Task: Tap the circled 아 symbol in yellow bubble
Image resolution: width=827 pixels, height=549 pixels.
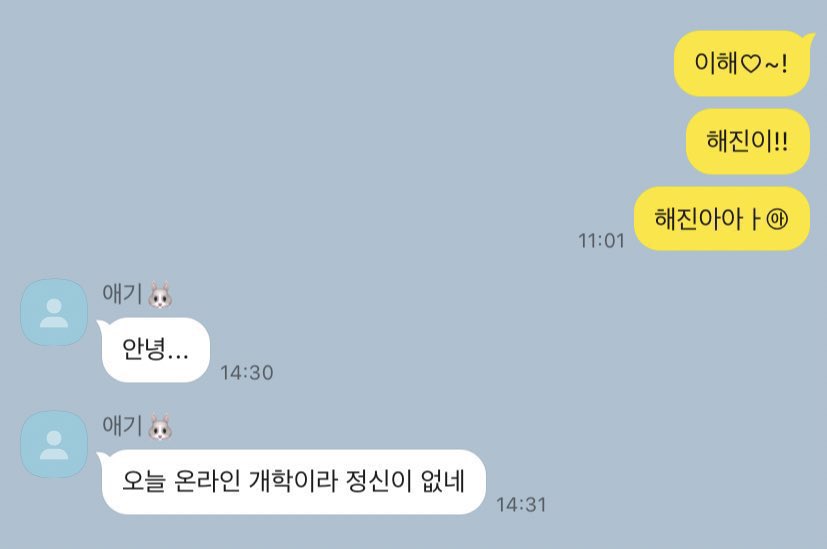Action: tap(777, 219)
